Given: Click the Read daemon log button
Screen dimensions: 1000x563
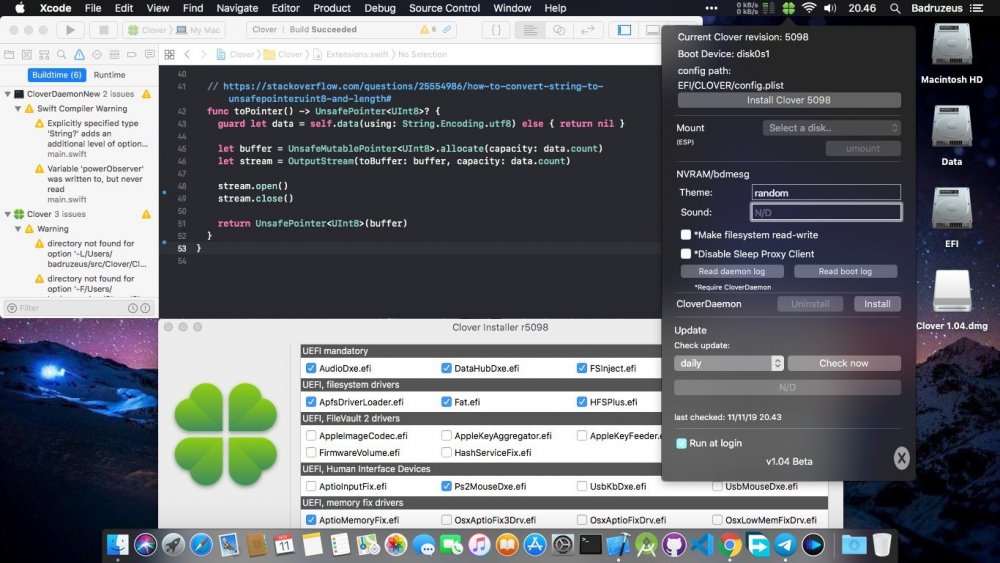Looking at the screenshot, I should [x=732, y=271].
